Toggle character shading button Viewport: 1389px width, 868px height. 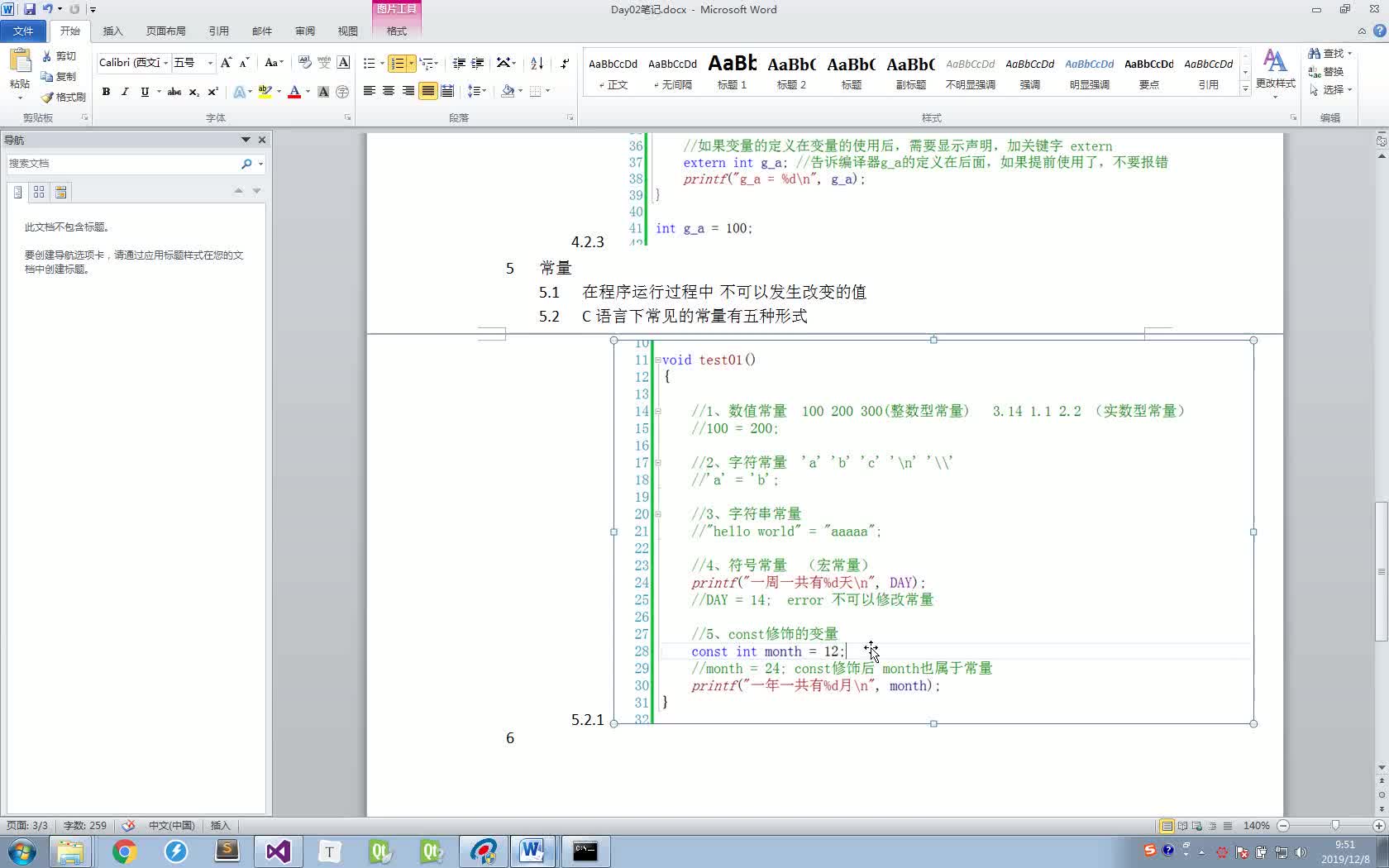[323, 92]
